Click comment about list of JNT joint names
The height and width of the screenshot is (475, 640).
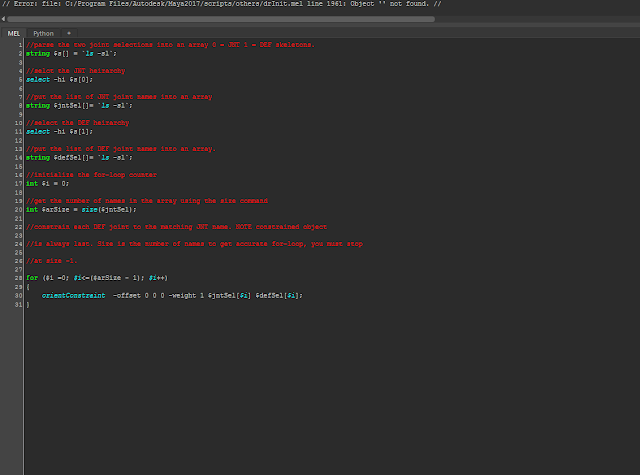coord(119,97)
